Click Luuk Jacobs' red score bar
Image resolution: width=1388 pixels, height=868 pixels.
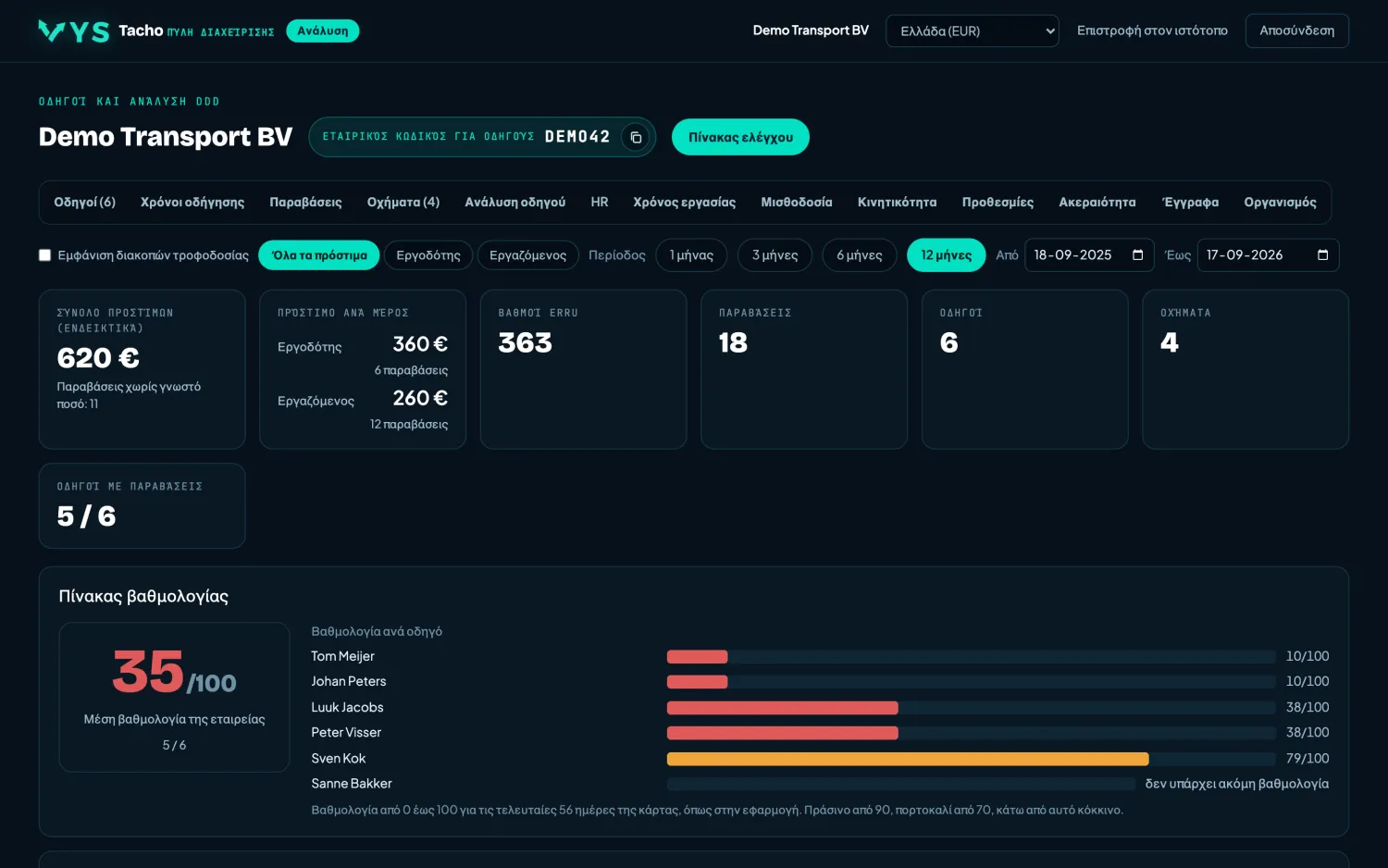coord(782,708)
